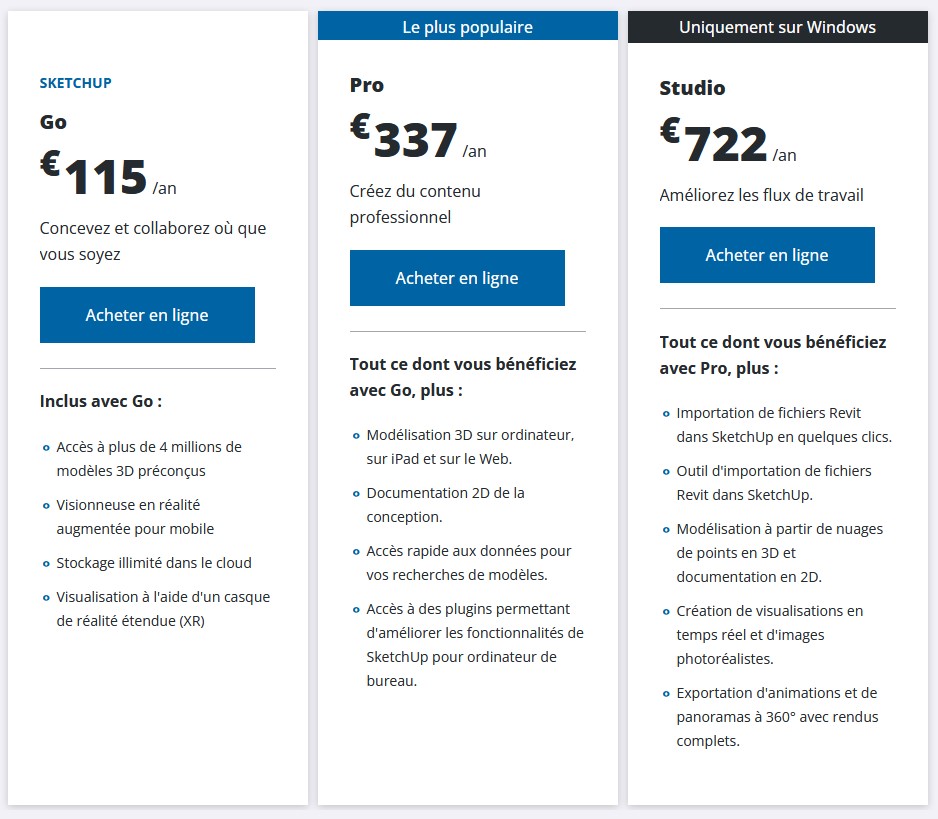Click bullet beside Stockage illimité dans le cloud
The image size is (938, 819).
point(46,564)
